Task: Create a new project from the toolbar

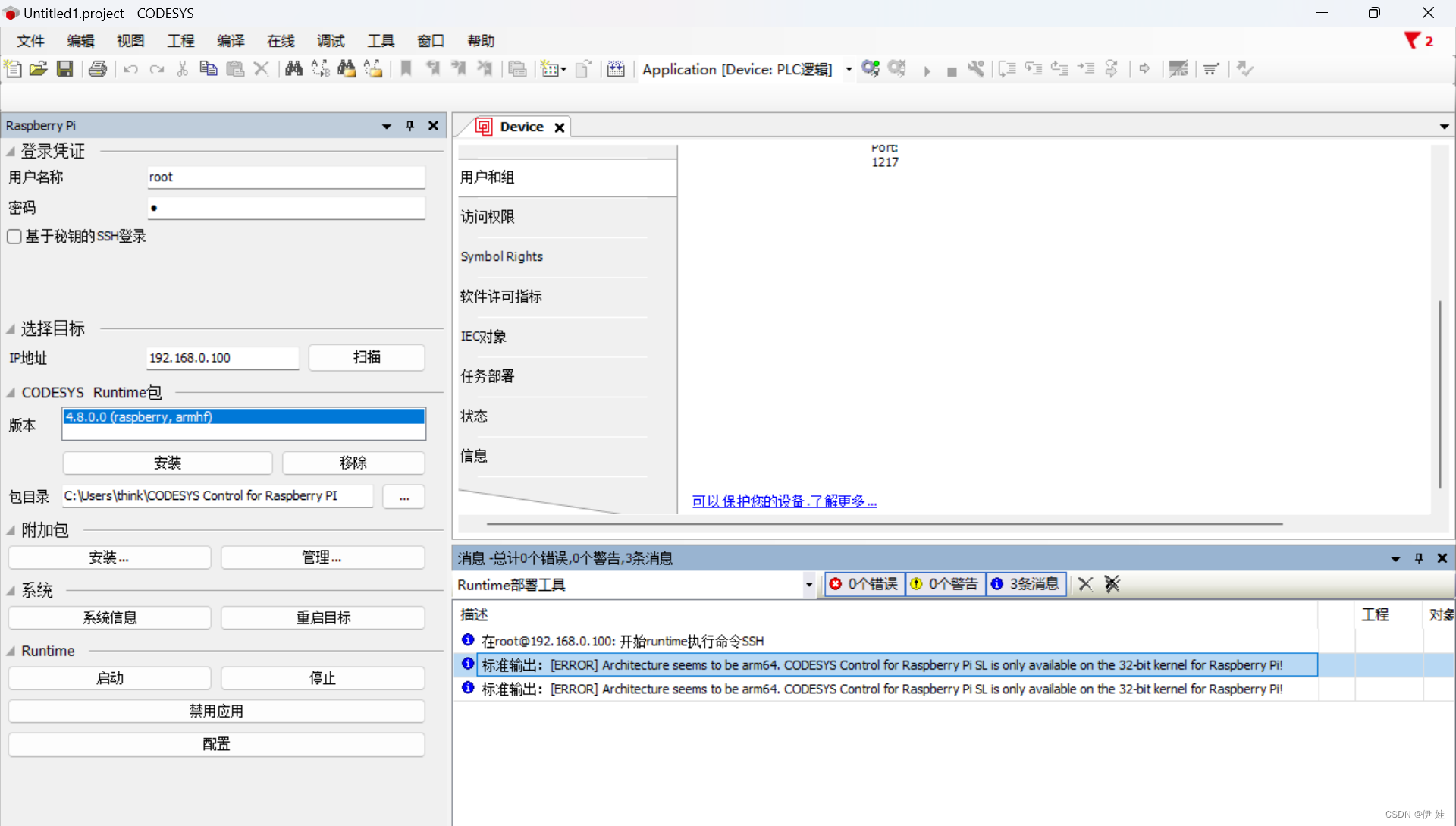Action: 13,69
